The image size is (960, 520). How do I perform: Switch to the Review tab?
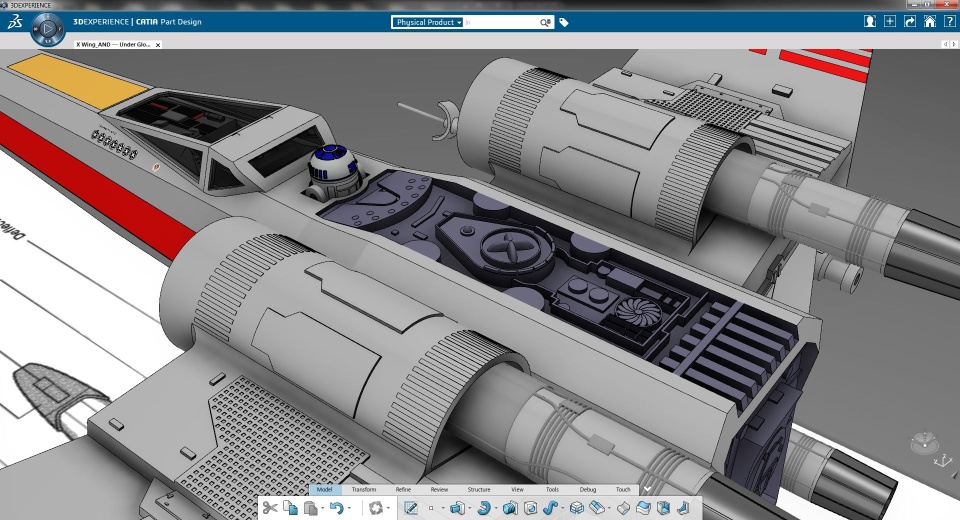tap(439, 489)
